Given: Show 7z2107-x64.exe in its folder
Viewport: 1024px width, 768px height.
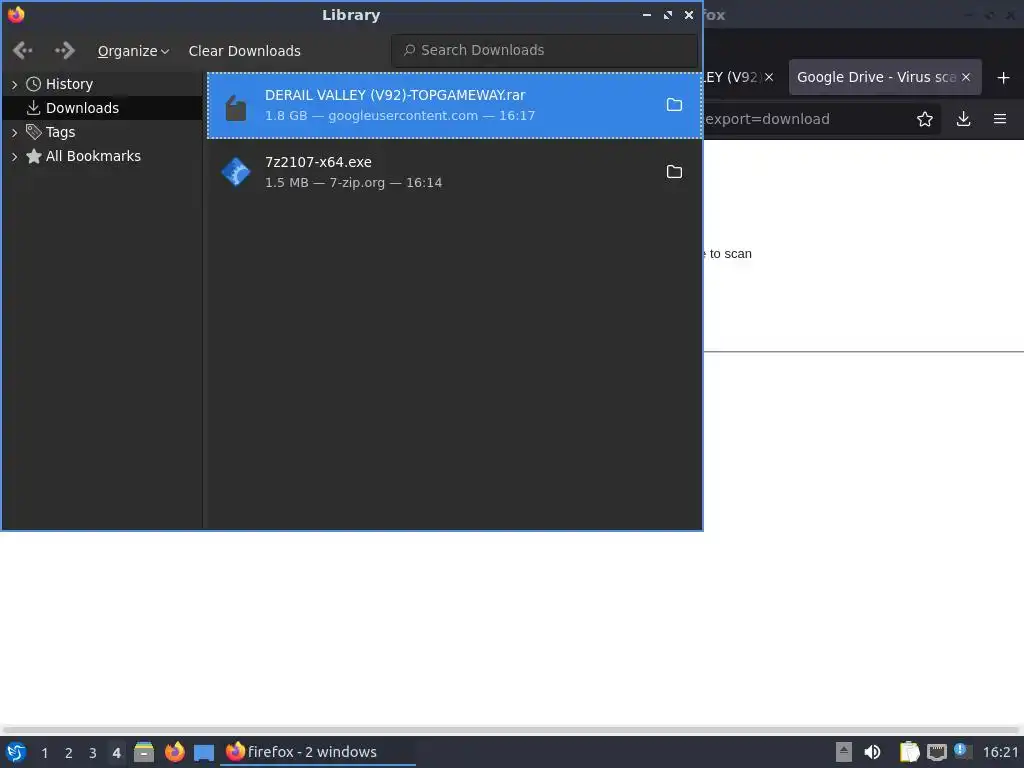Looking at the screenshot, I should point(674,172).
